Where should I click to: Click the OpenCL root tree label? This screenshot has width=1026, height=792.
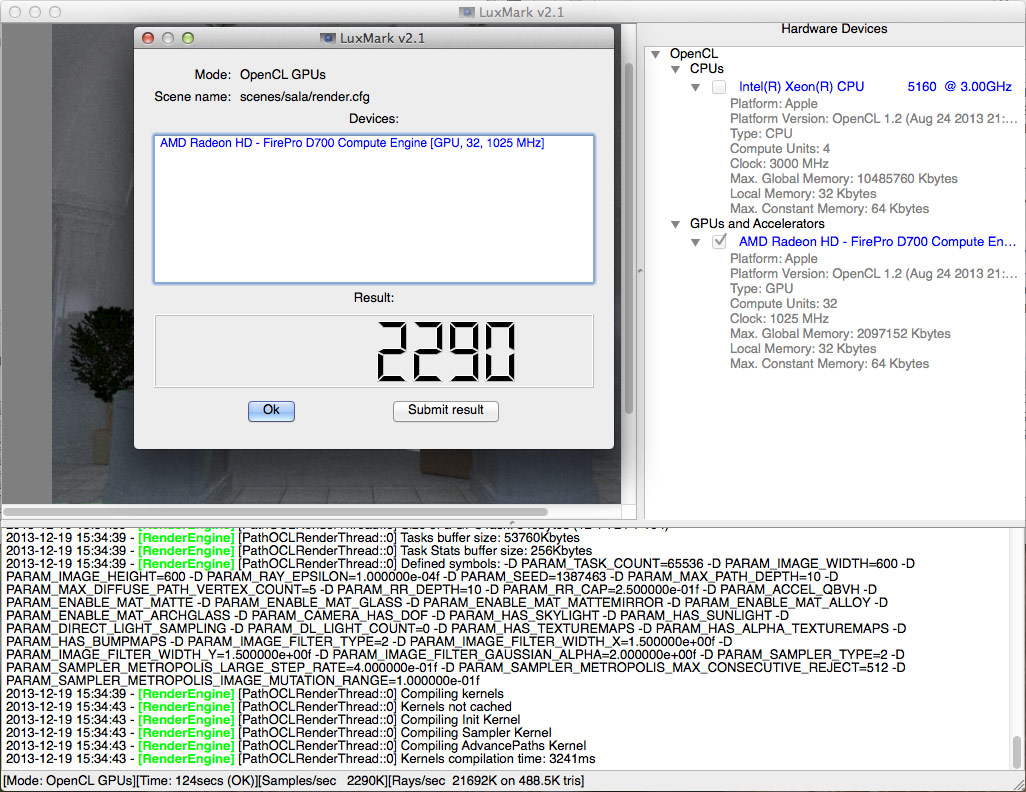click(694, 54)
